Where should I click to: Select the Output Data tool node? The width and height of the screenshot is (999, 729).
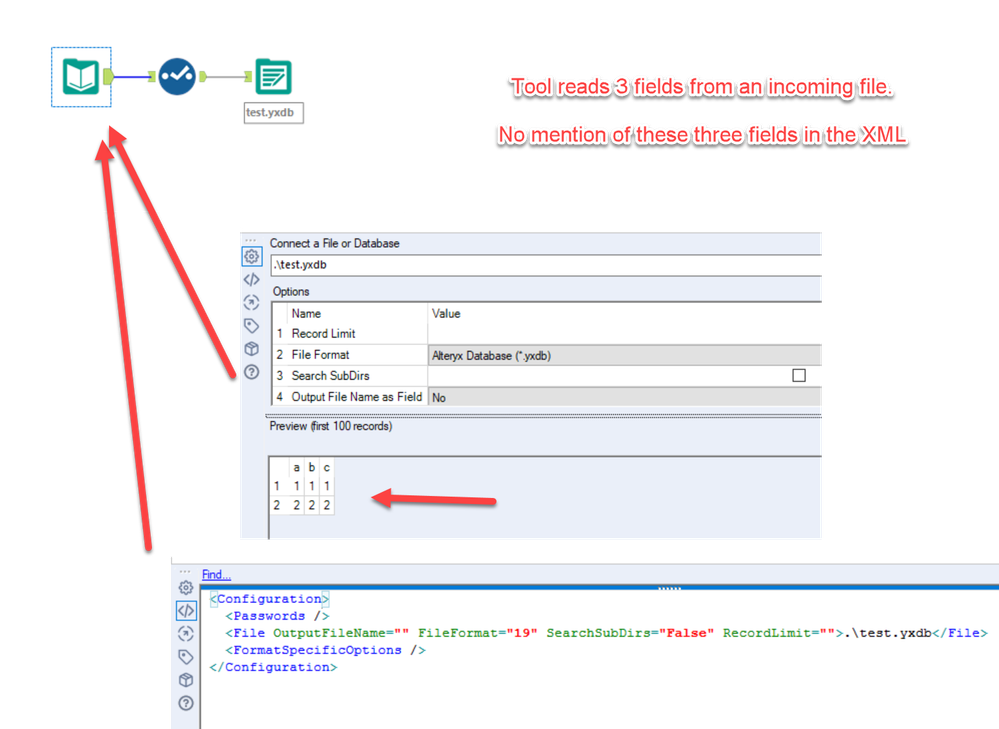click(273, 76)
